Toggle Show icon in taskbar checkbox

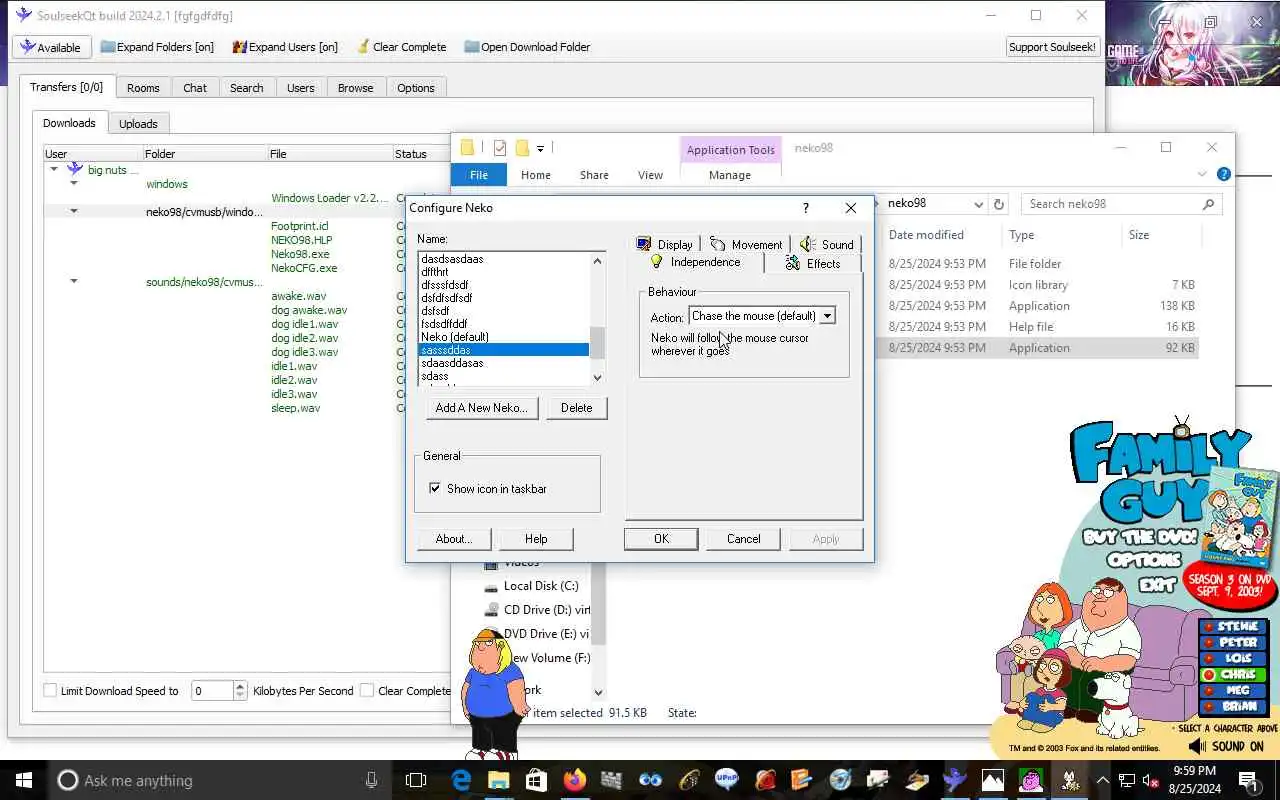click(x=435, y=488)
